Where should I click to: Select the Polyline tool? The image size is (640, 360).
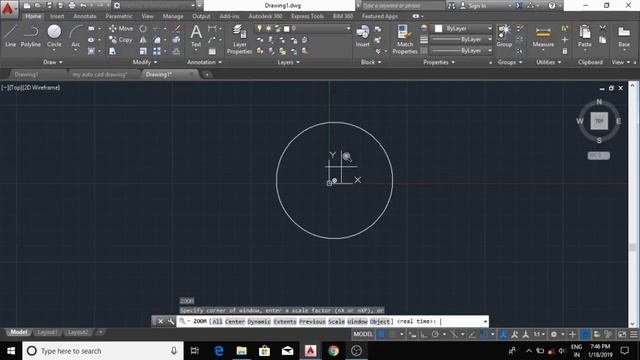click(31, 36)
